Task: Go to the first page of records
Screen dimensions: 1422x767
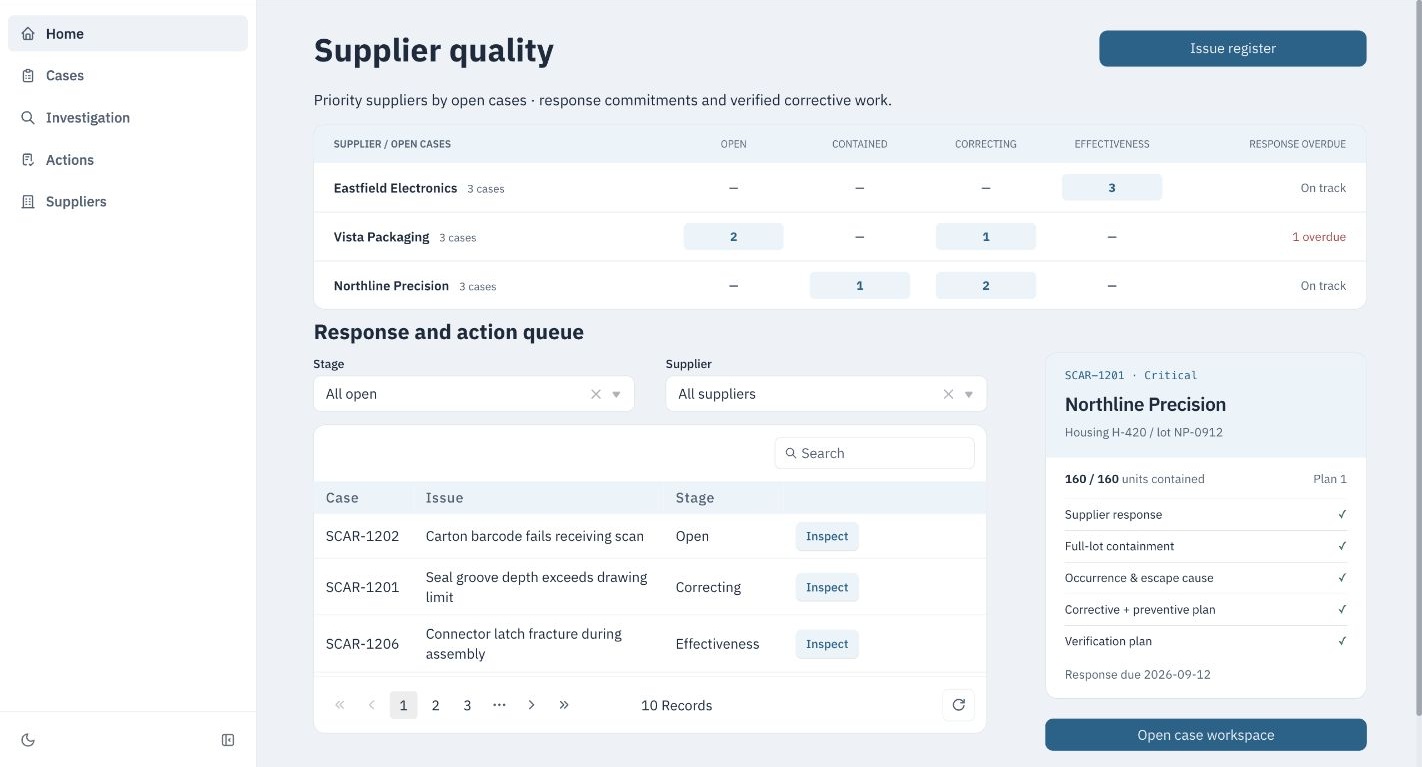Action: pos(340,705)
